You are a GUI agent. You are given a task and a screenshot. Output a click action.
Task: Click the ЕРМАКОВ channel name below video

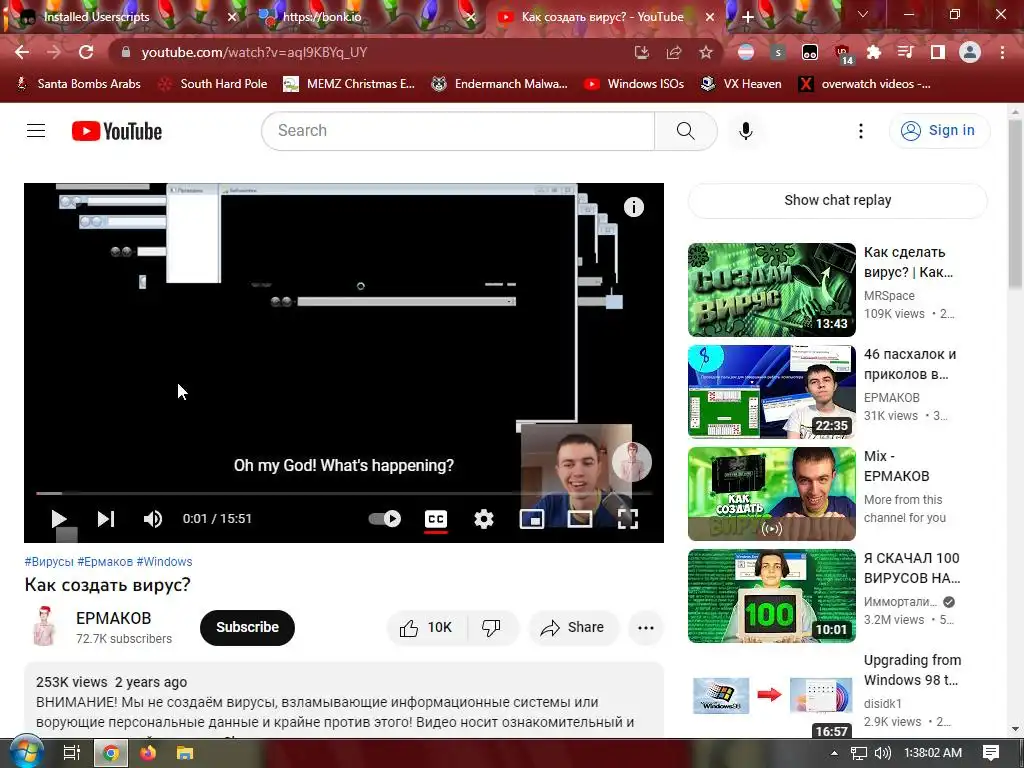pyautogui.click(x=114, y=618)
